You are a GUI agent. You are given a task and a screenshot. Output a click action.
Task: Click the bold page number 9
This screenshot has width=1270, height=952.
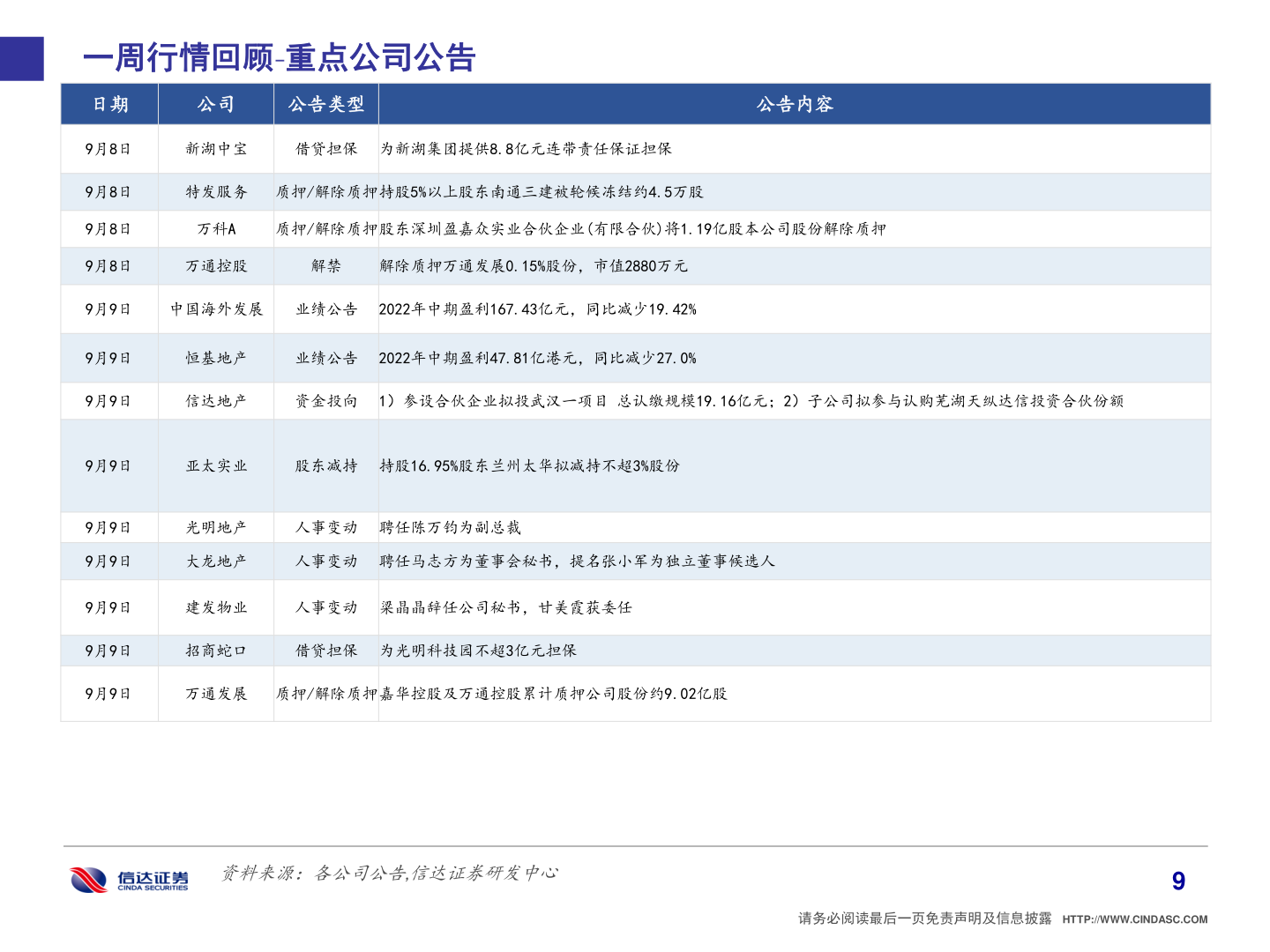click(1179, 879)
